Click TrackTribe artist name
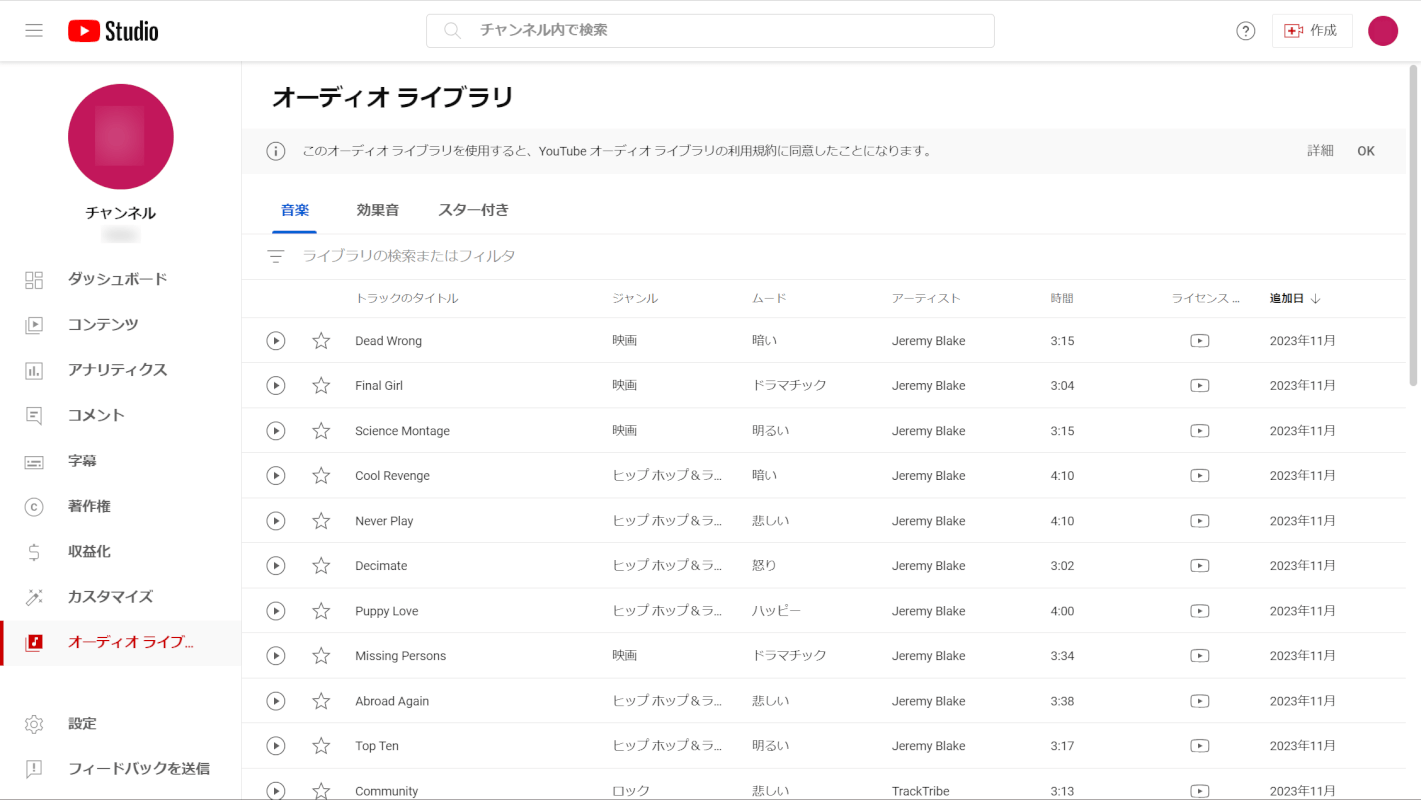 tap(920, 791)
